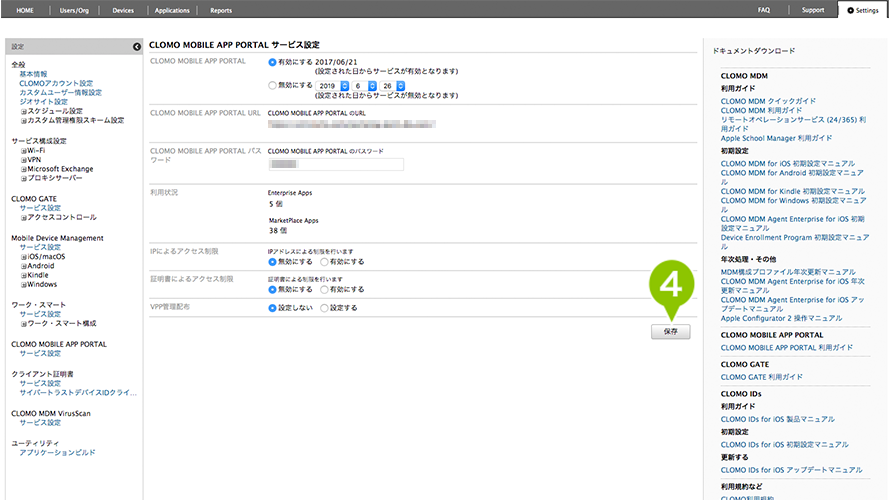
Task: Select 有効にする for CLOMO MOBILE APP PORTAL
Action: (x=272, y=62)
